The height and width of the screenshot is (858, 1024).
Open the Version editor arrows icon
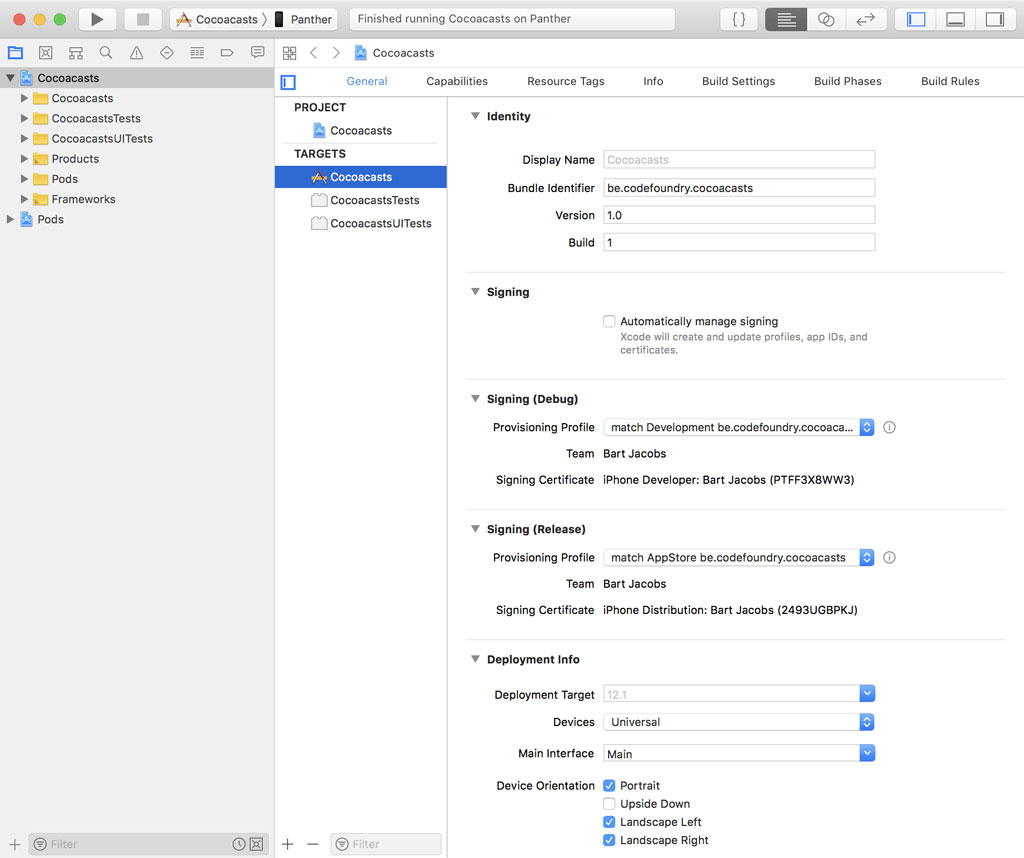coord(865,19)
